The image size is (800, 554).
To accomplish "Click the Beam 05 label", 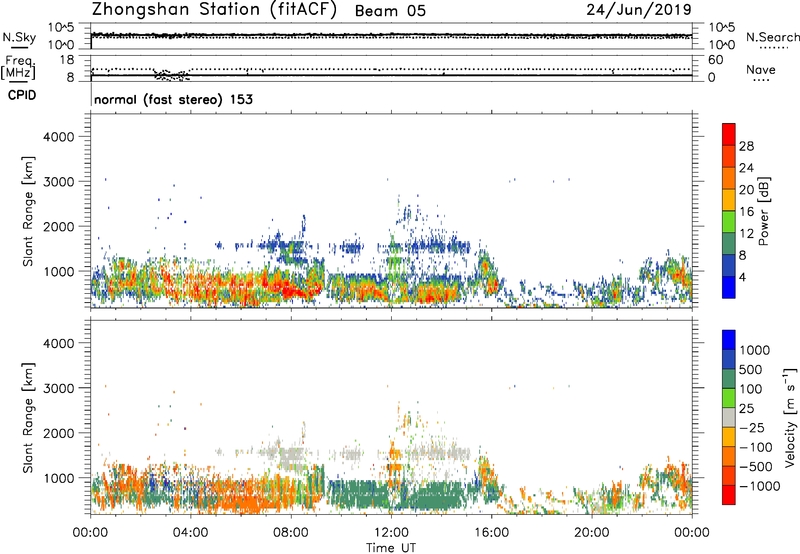I will click(390, 11).
